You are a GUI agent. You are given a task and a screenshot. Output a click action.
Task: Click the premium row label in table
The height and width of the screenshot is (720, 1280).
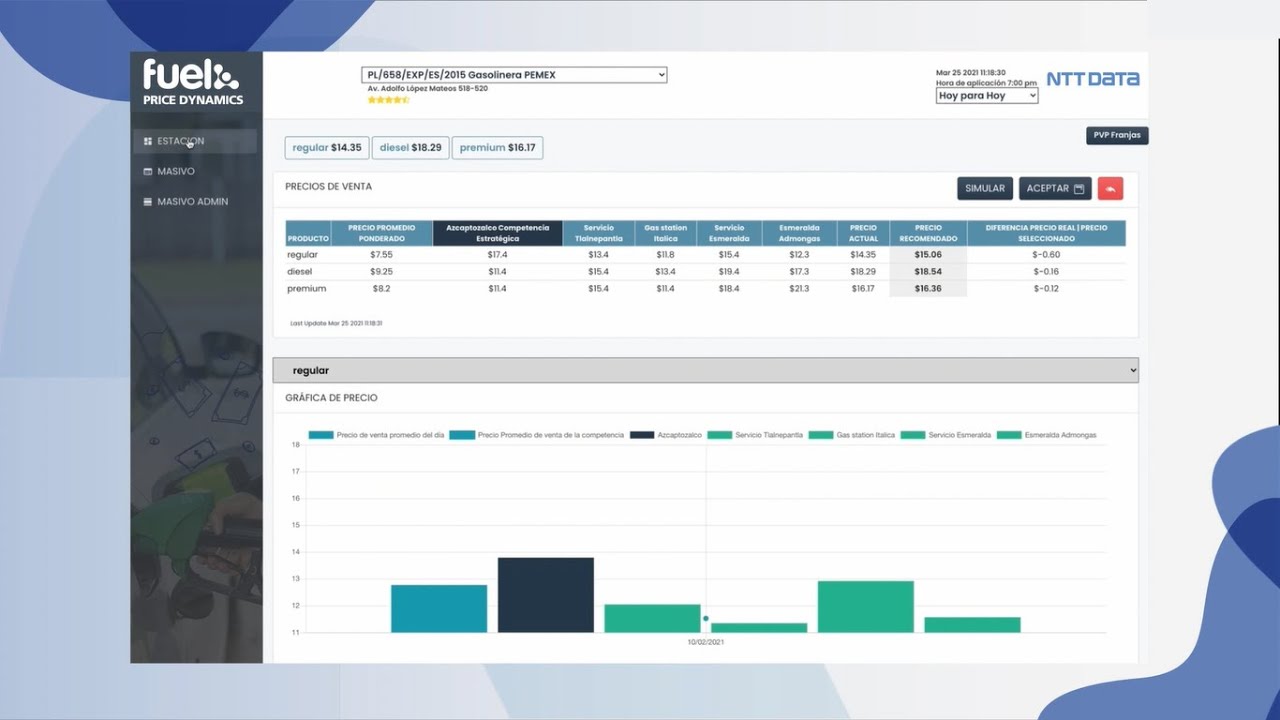coord(306,289)
